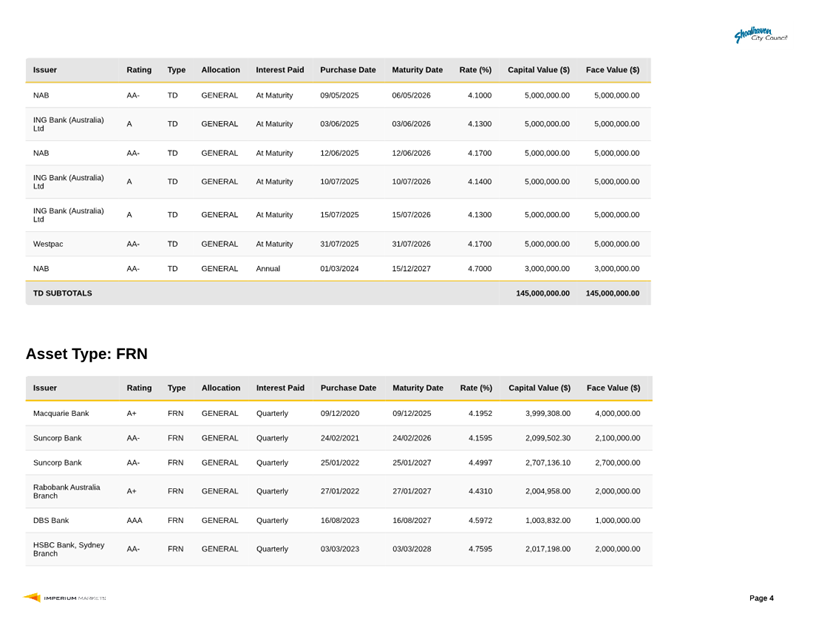Click the 24/02/2021 purchase date
The width and height of the screenshot is (813, 628).
pos(340,438)
